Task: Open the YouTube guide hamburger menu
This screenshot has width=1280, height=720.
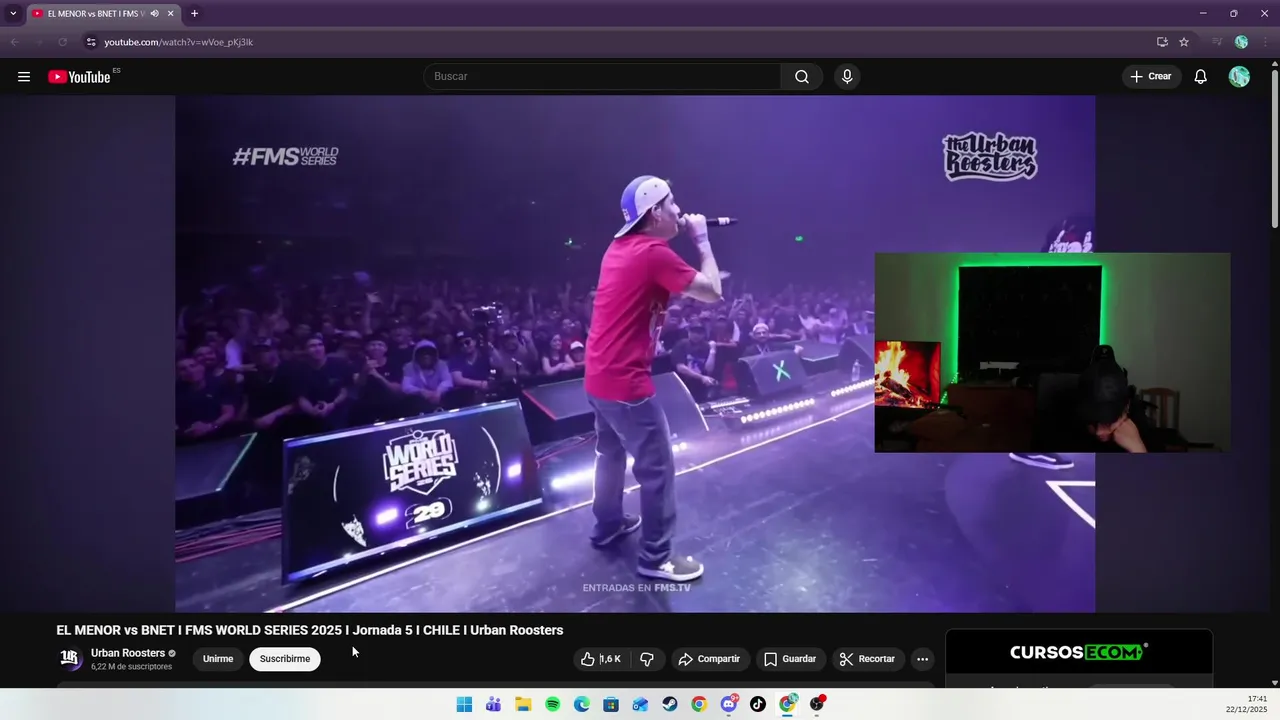Action: tap(24, 77)
